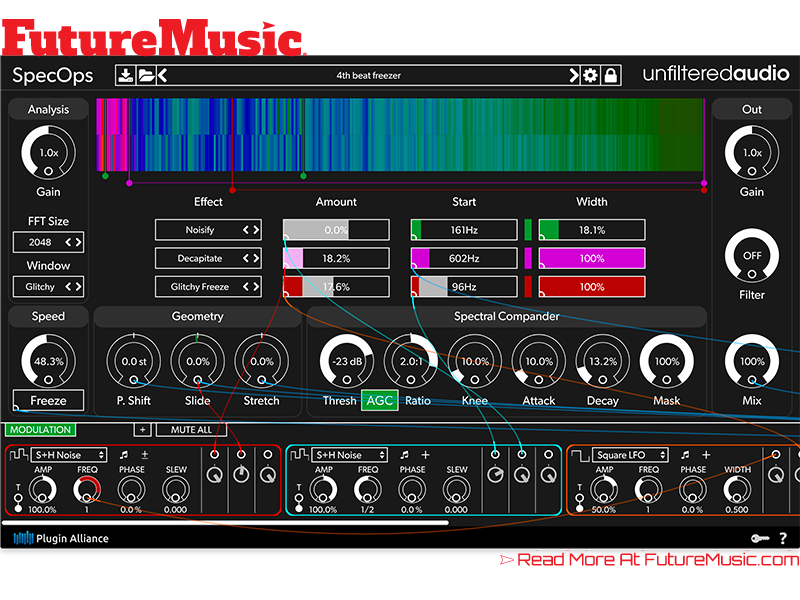
Task: Click the Stretch knob
Action: 262,361
